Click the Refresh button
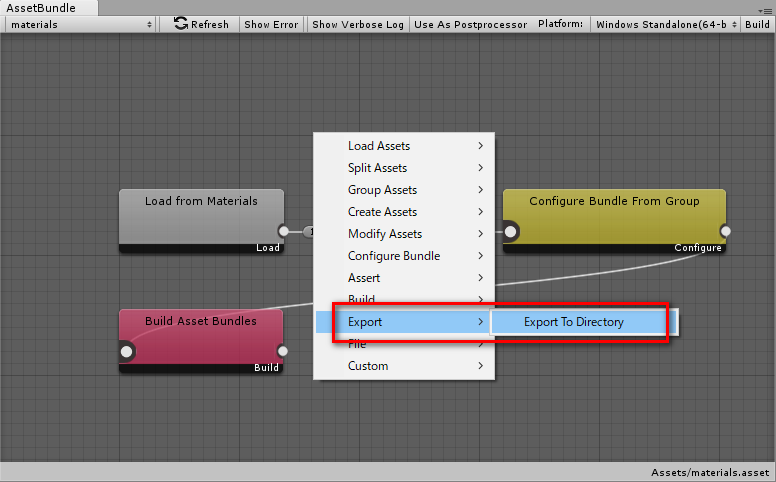This screenshot has width=776, height=482. [x=201, y=24]
